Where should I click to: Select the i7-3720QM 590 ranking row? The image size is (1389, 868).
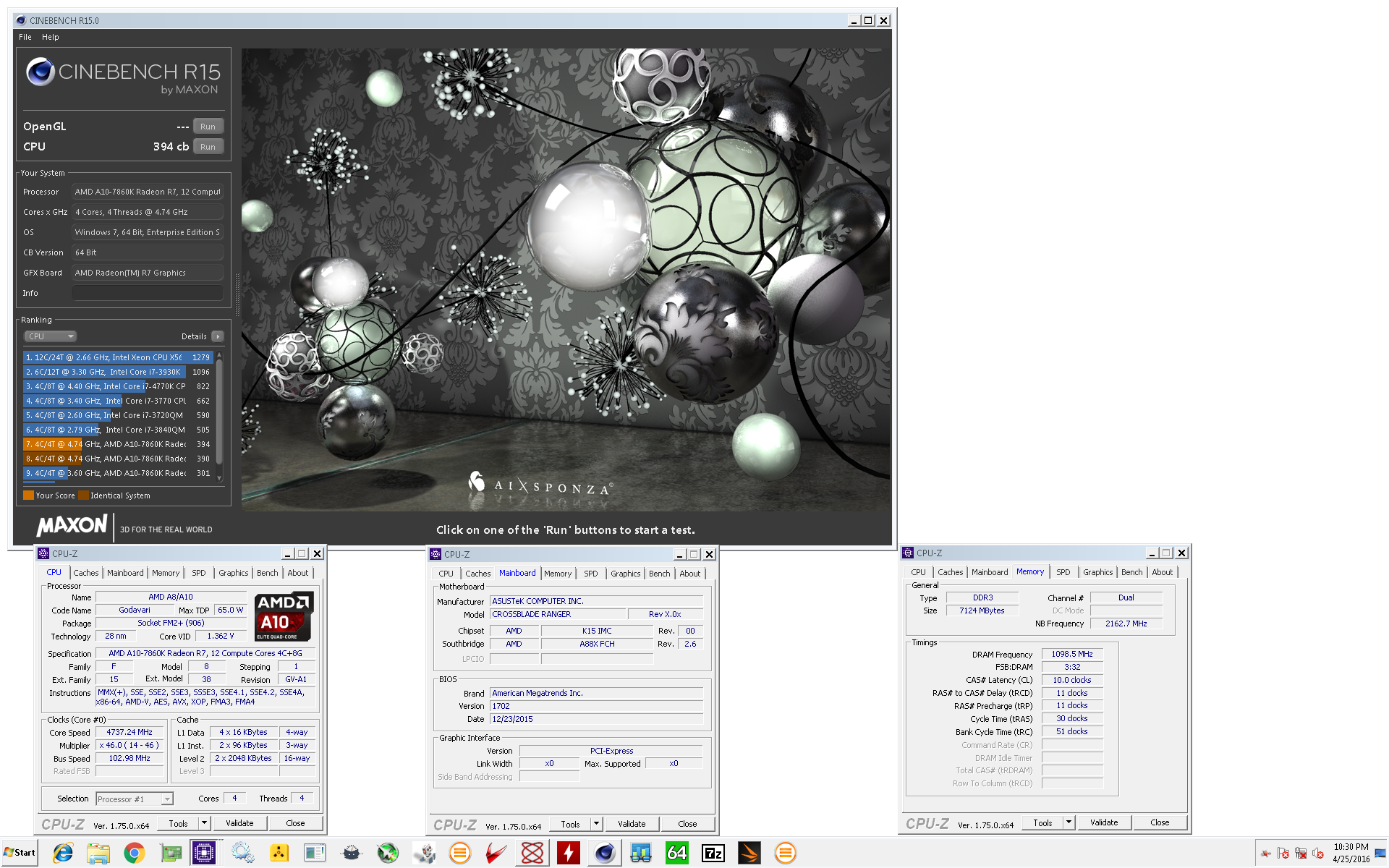click(x=117, y=415)
